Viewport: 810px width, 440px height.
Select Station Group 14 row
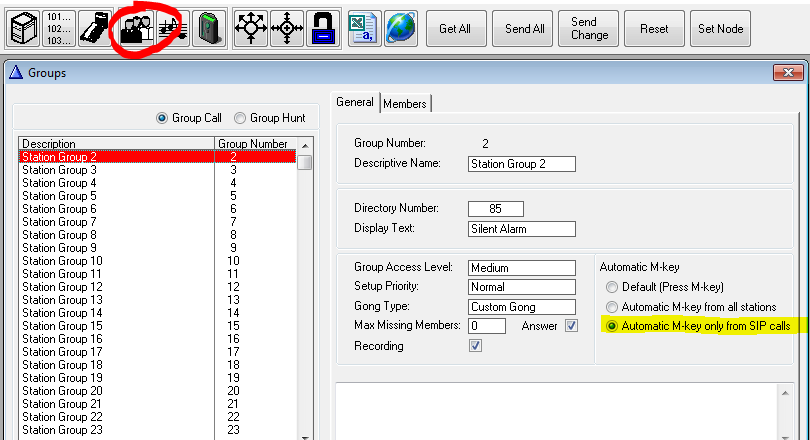(158, 313)
